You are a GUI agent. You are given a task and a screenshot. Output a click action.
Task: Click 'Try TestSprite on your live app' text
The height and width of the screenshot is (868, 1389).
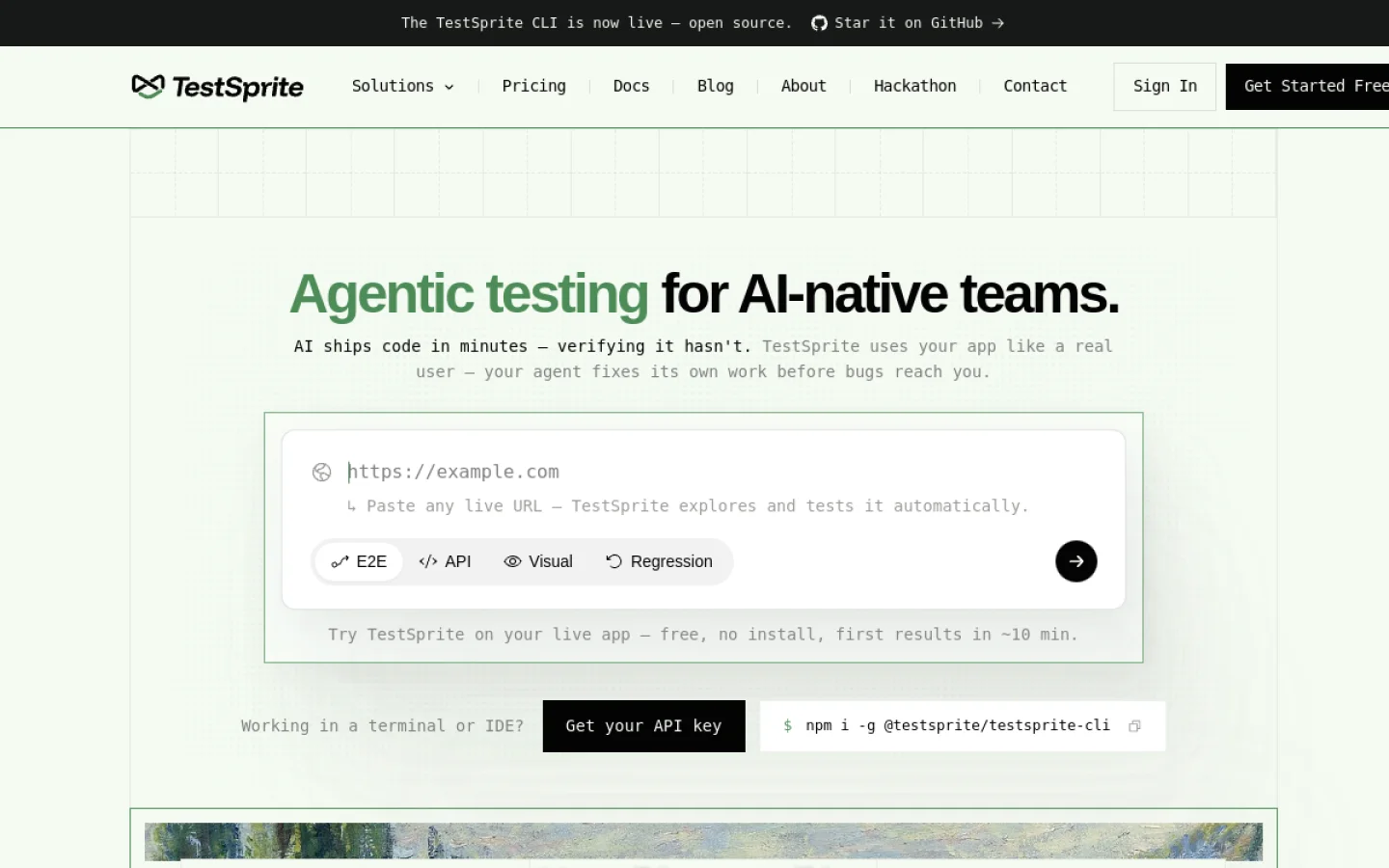click(x=703, y=635)
